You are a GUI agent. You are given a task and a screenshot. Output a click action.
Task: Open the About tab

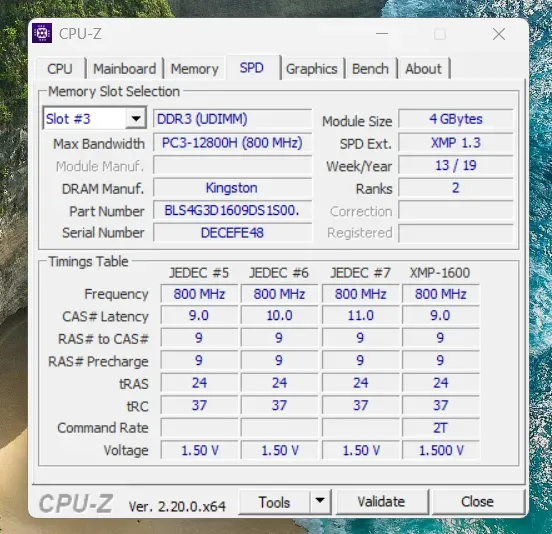click(x=423, y=69)
